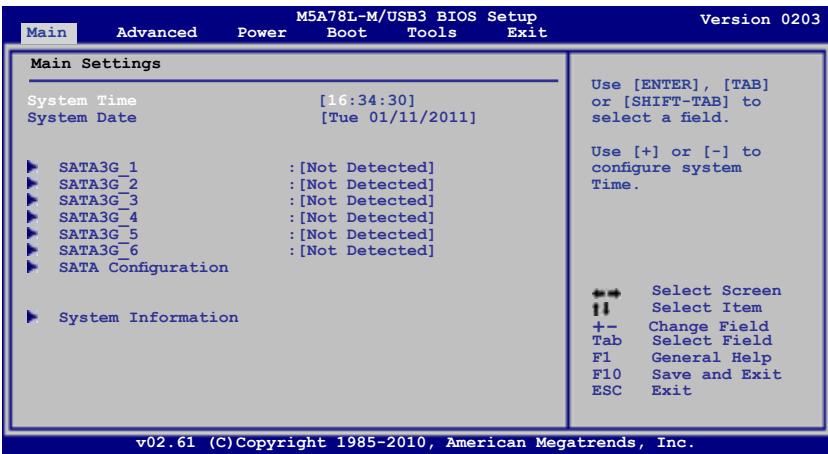The width and height of the screenshot is (828, 454).
Task: Click the M5A78L-M/USB3 BIOS Setup title
Action: pos(416,16)
